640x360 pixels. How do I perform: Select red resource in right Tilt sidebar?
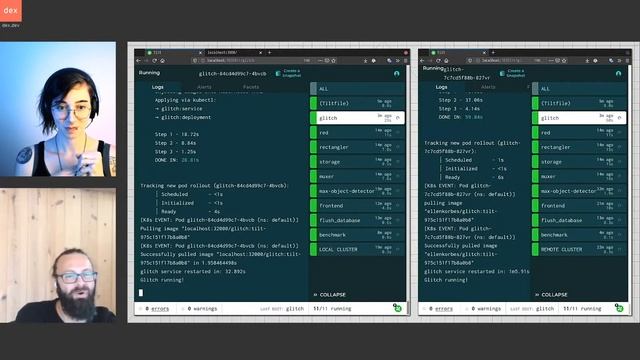(x=579, y=133)
